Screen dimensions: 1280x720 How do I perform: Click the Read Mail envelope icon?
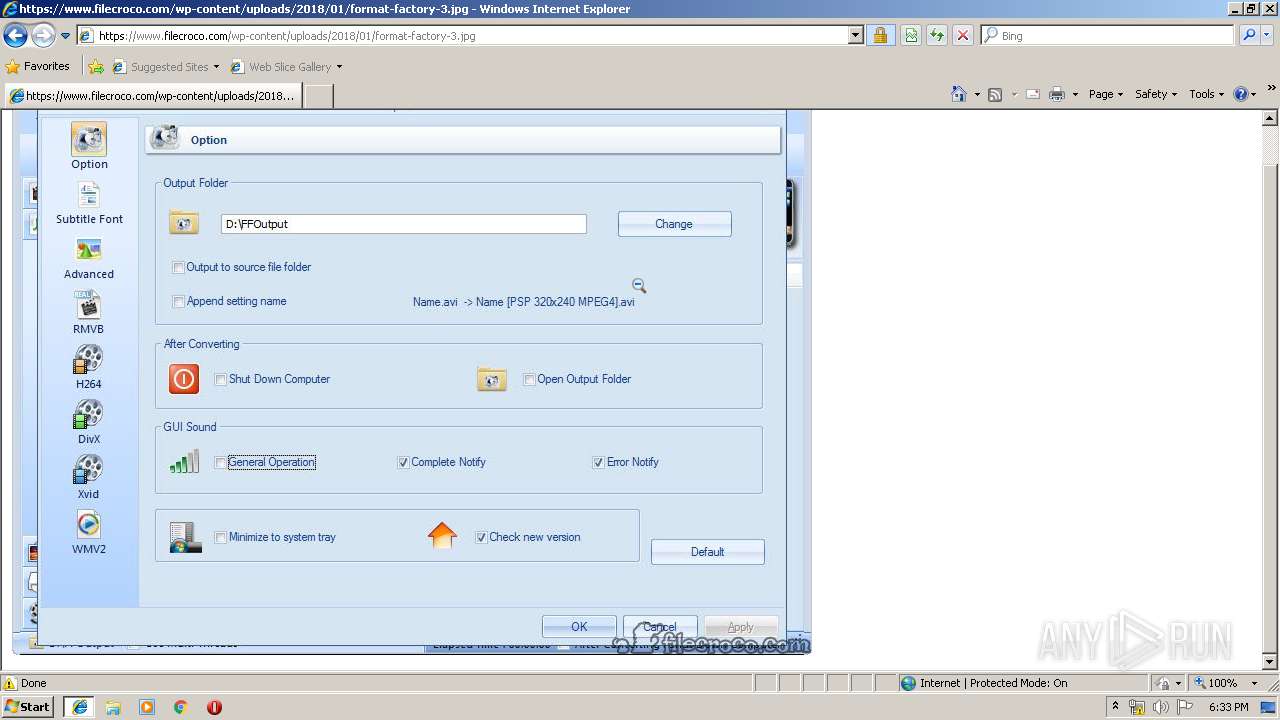[x=1031, y=94]
